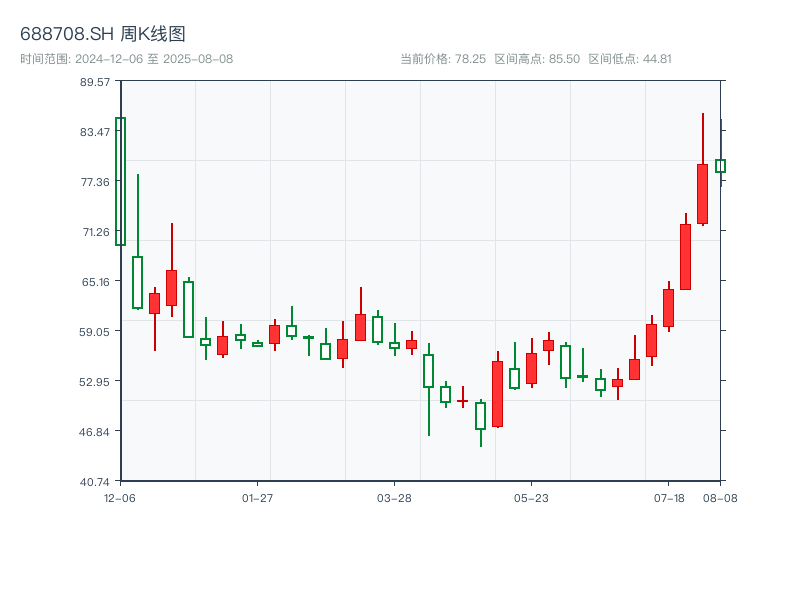
Task: Click the 77.36 y-axis label
Action: click(95, 182)
